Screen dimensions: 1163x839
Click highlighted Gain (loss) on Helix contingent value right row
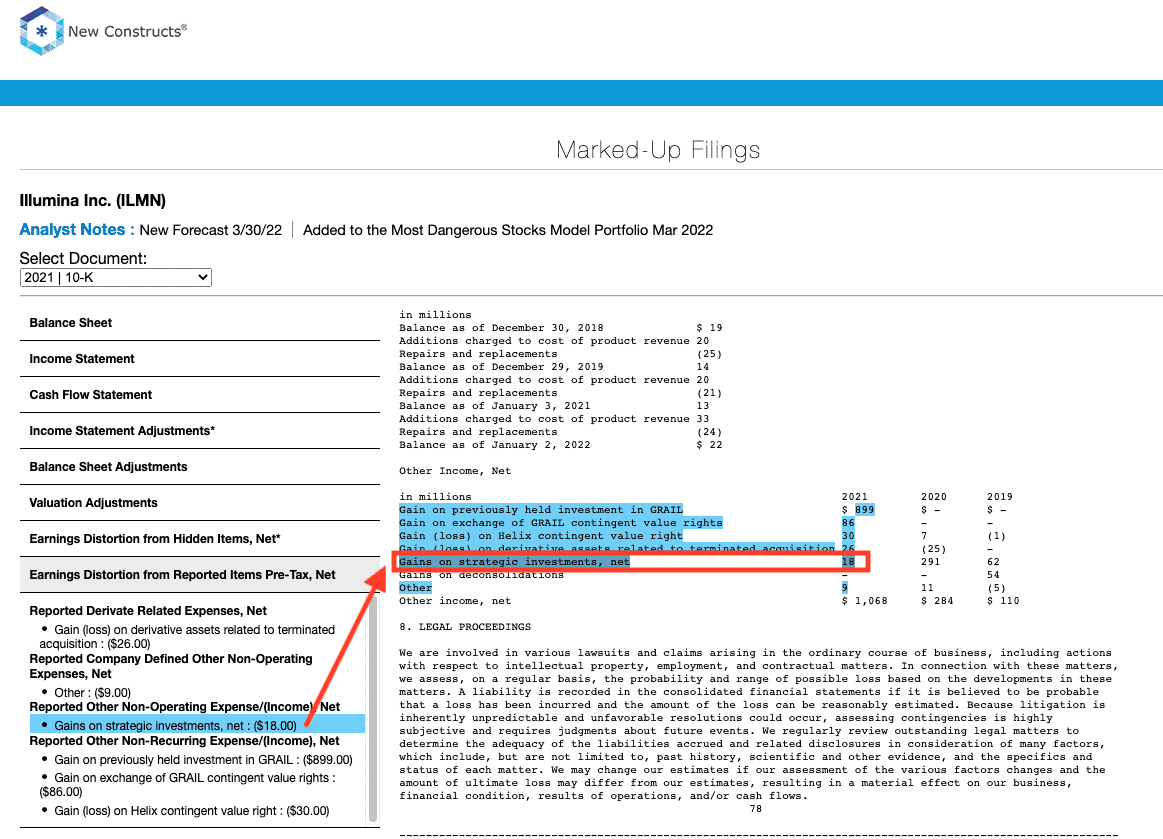pyautogui.click(x=541, y=536)
